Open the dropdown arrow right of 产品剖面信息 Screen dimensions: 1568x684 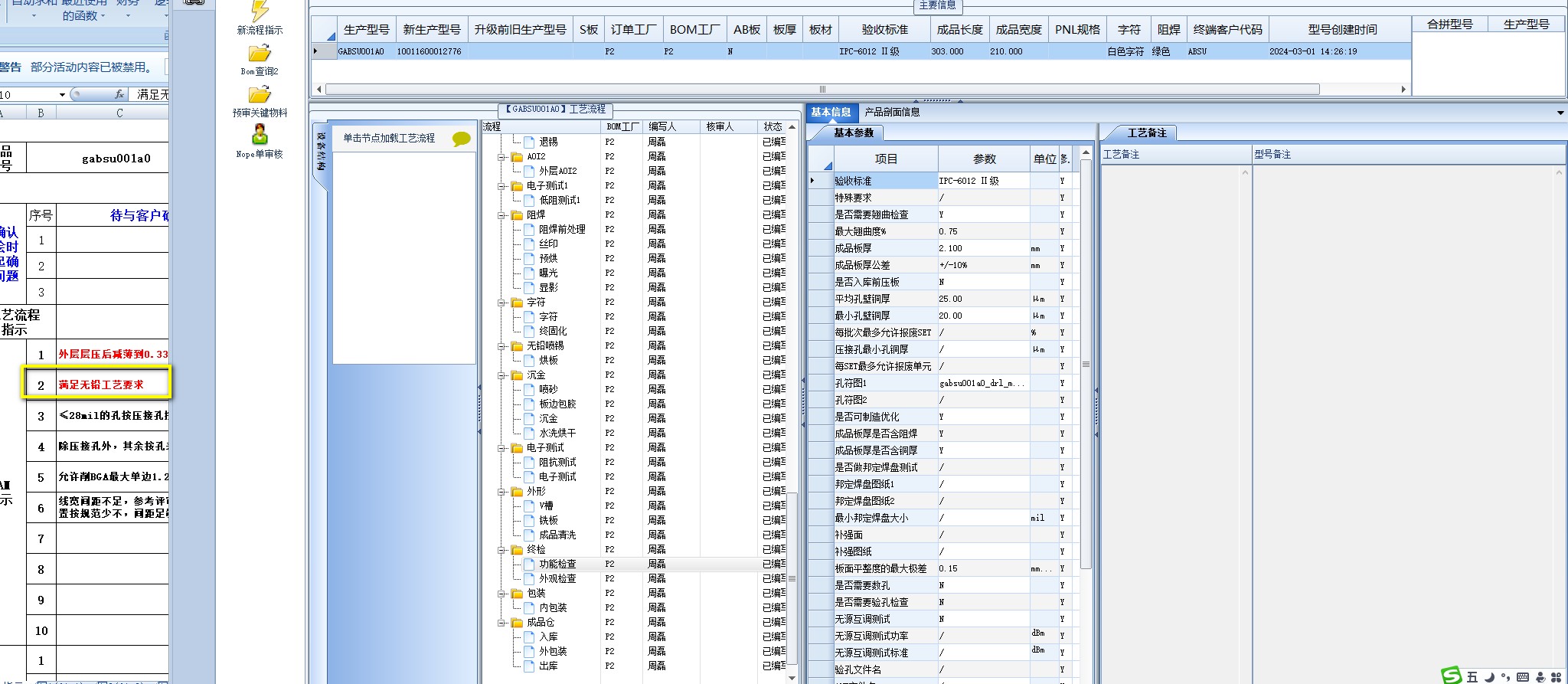(1560, 113)
